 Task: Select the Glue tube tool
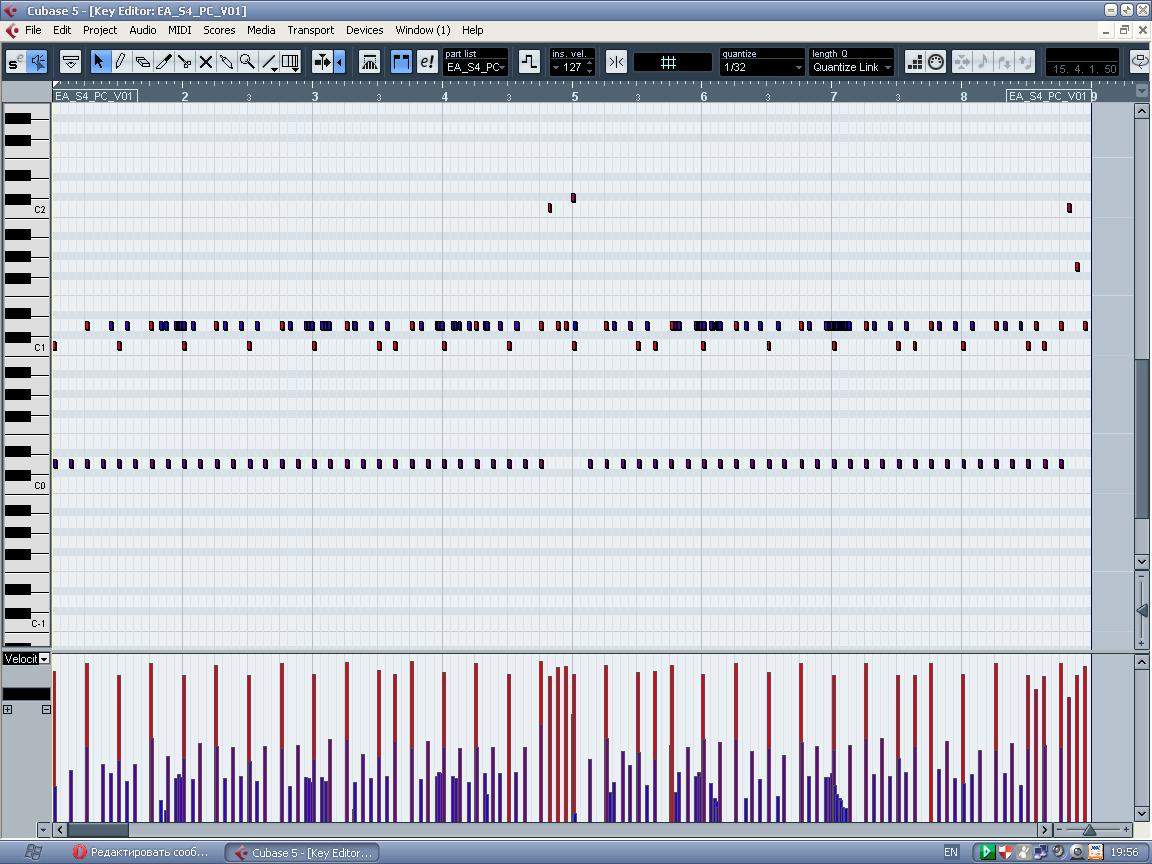[x=227, y=62]
